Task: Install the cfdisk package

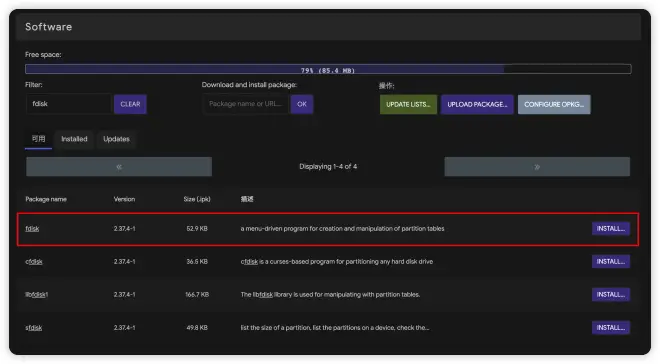Action: (x=611, y=261)
